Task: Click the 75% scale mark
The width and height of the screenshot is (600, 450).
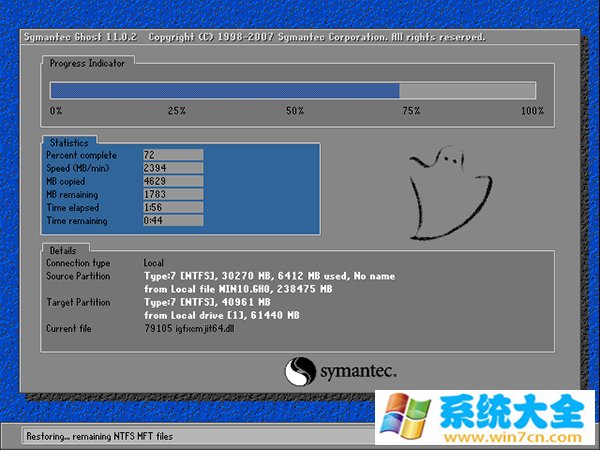Action: 411,111
